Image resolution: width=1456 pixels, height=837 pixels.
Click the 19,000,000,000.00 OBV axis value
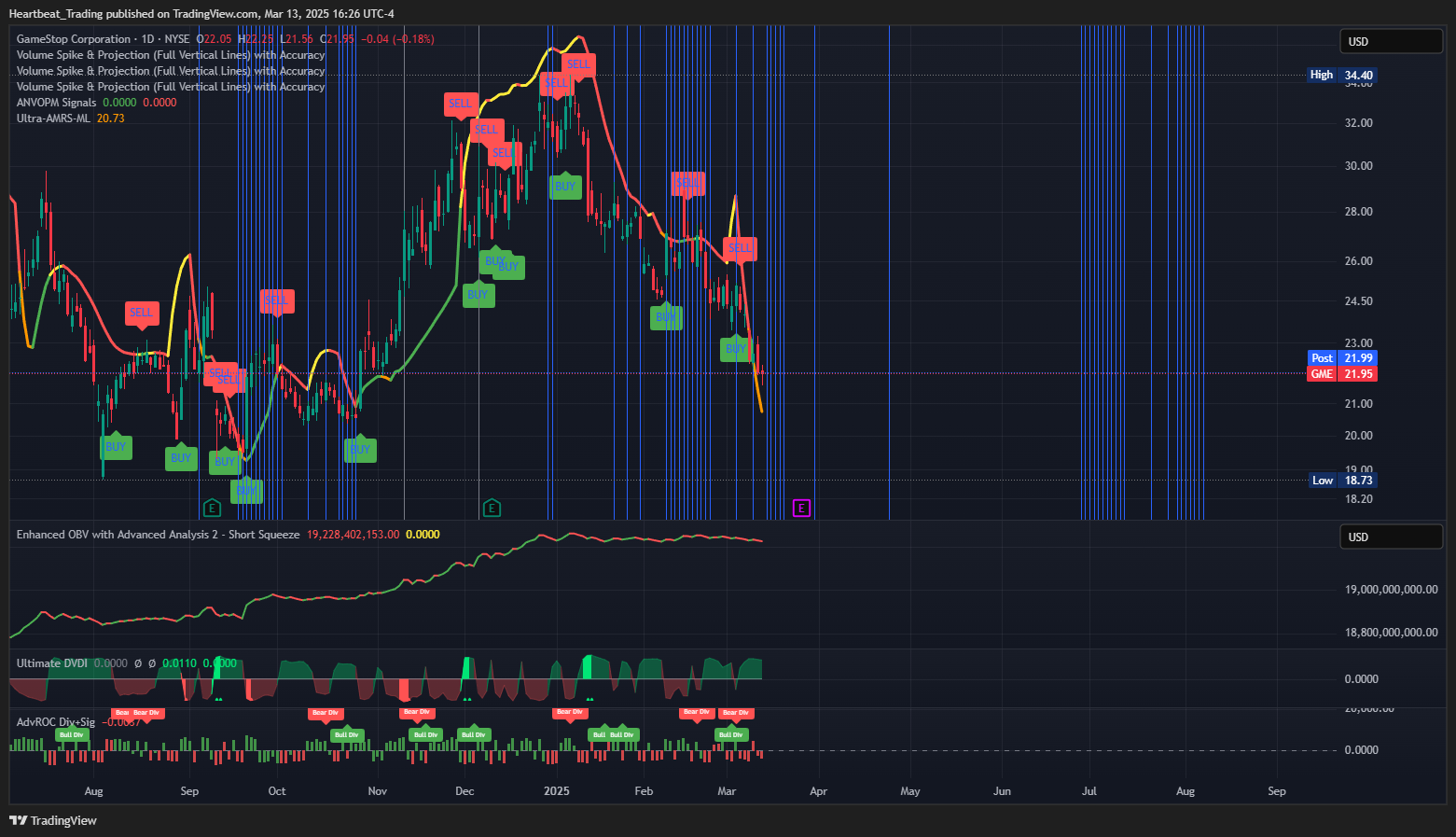tap(1391, 590)
